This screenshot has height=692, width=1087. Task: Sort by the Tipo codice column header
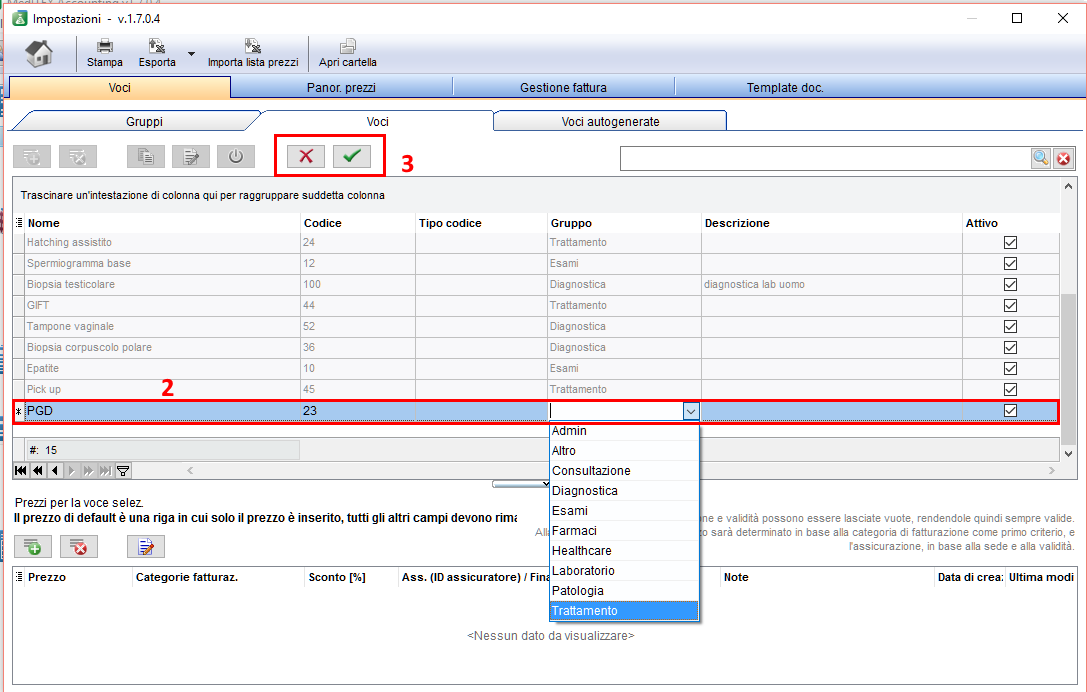[481, 223]
